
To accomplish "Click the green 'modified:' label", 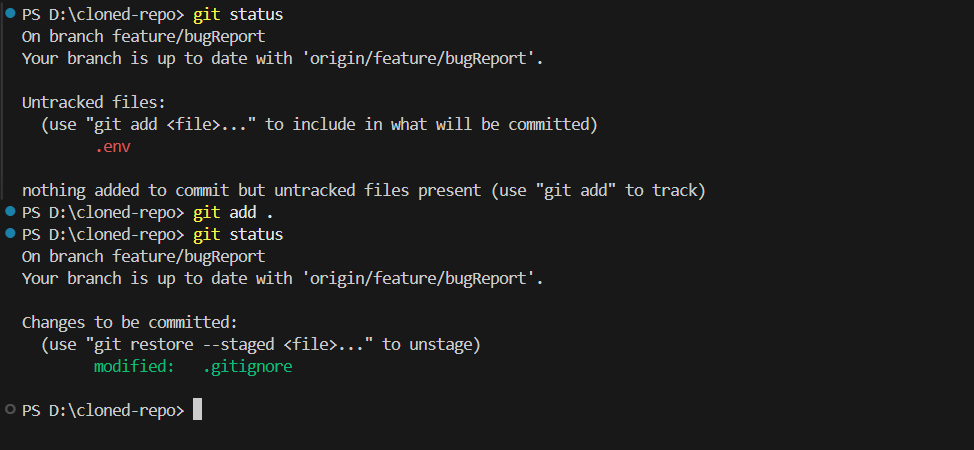I will (134, 366).
